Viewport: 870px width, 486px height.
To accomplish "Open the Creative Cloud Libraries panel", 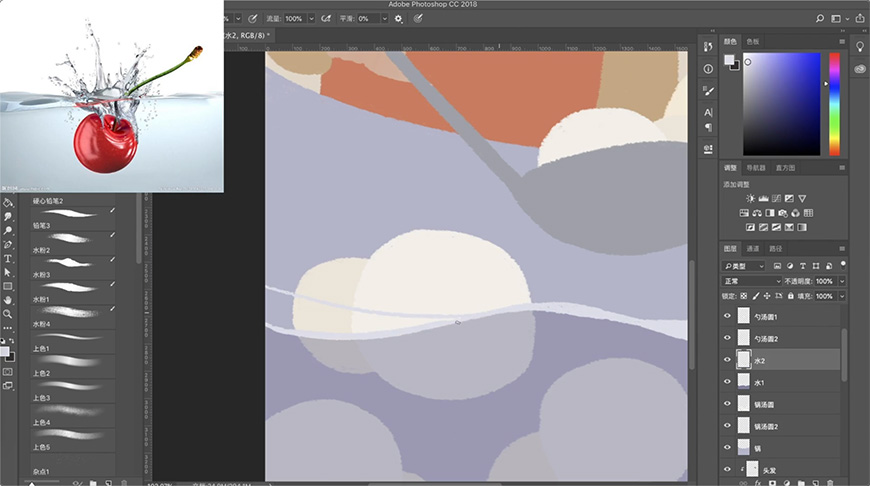I will point(860,69).
